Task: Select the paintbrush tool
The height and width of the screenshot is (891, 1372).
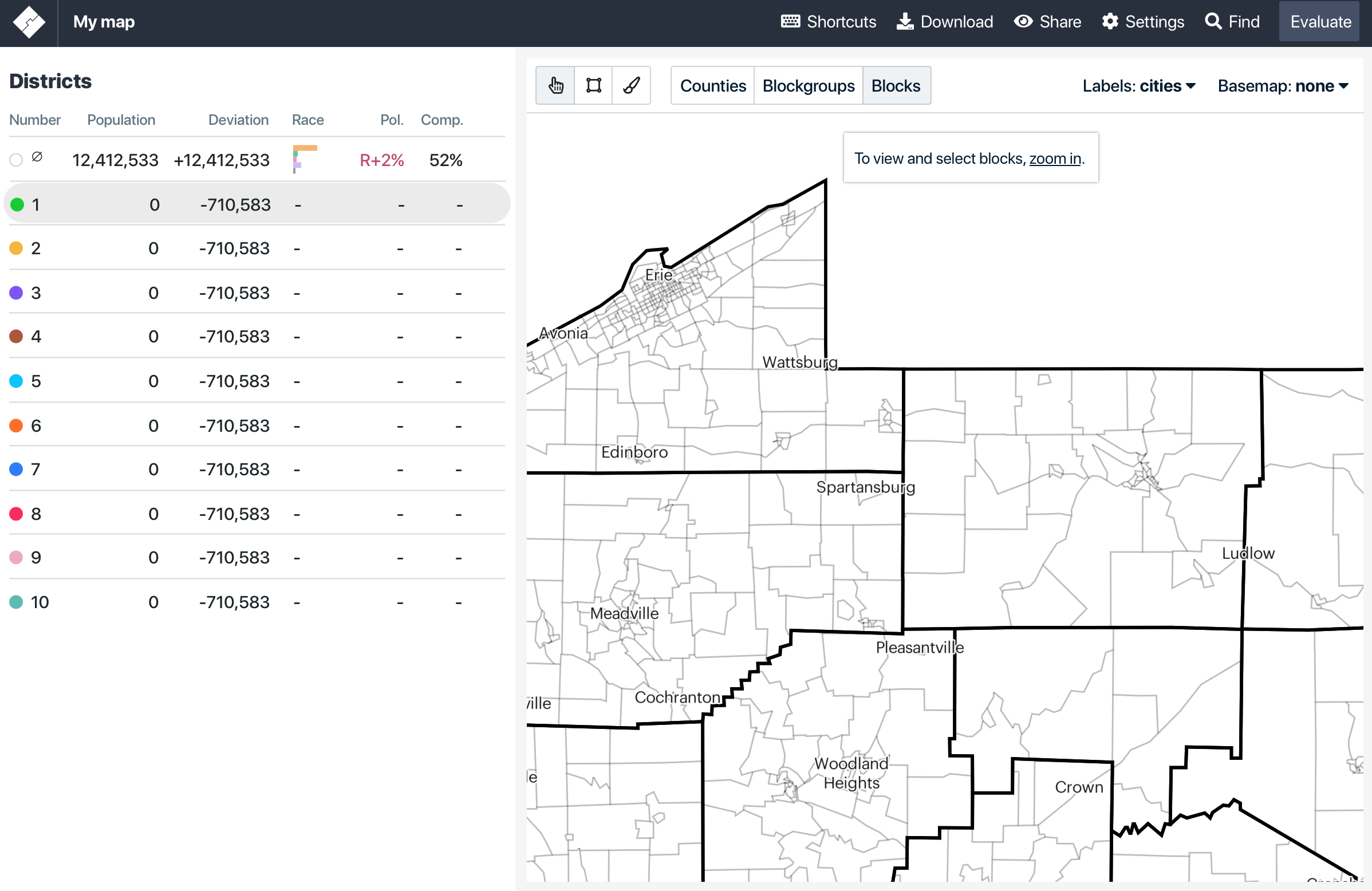Action: click(x=631, y=85)
